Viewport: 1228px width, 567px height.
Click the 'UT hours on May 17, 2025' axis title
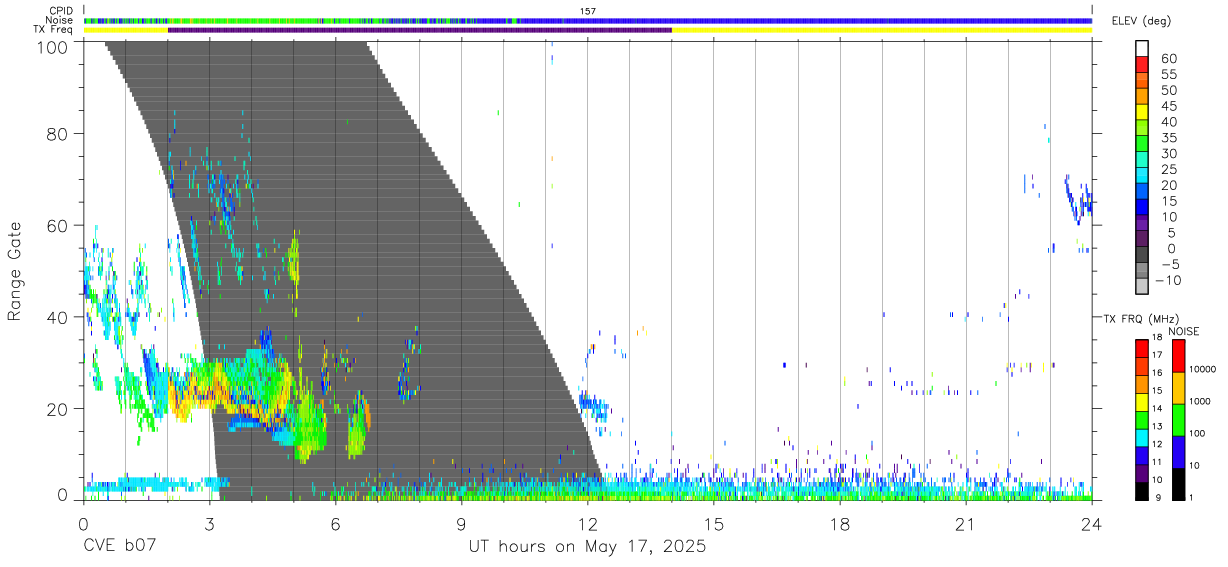pyautogui.click(x=588, y=548)
